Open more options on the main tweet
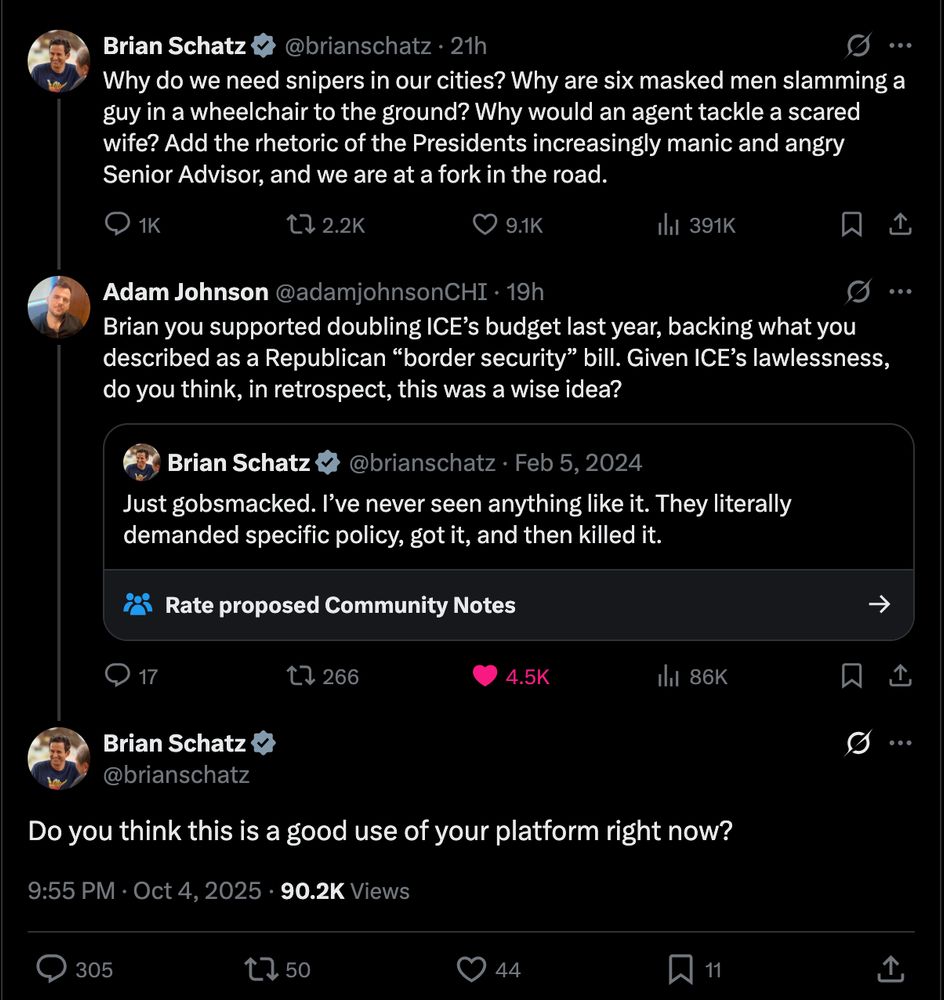 point(900,743)
